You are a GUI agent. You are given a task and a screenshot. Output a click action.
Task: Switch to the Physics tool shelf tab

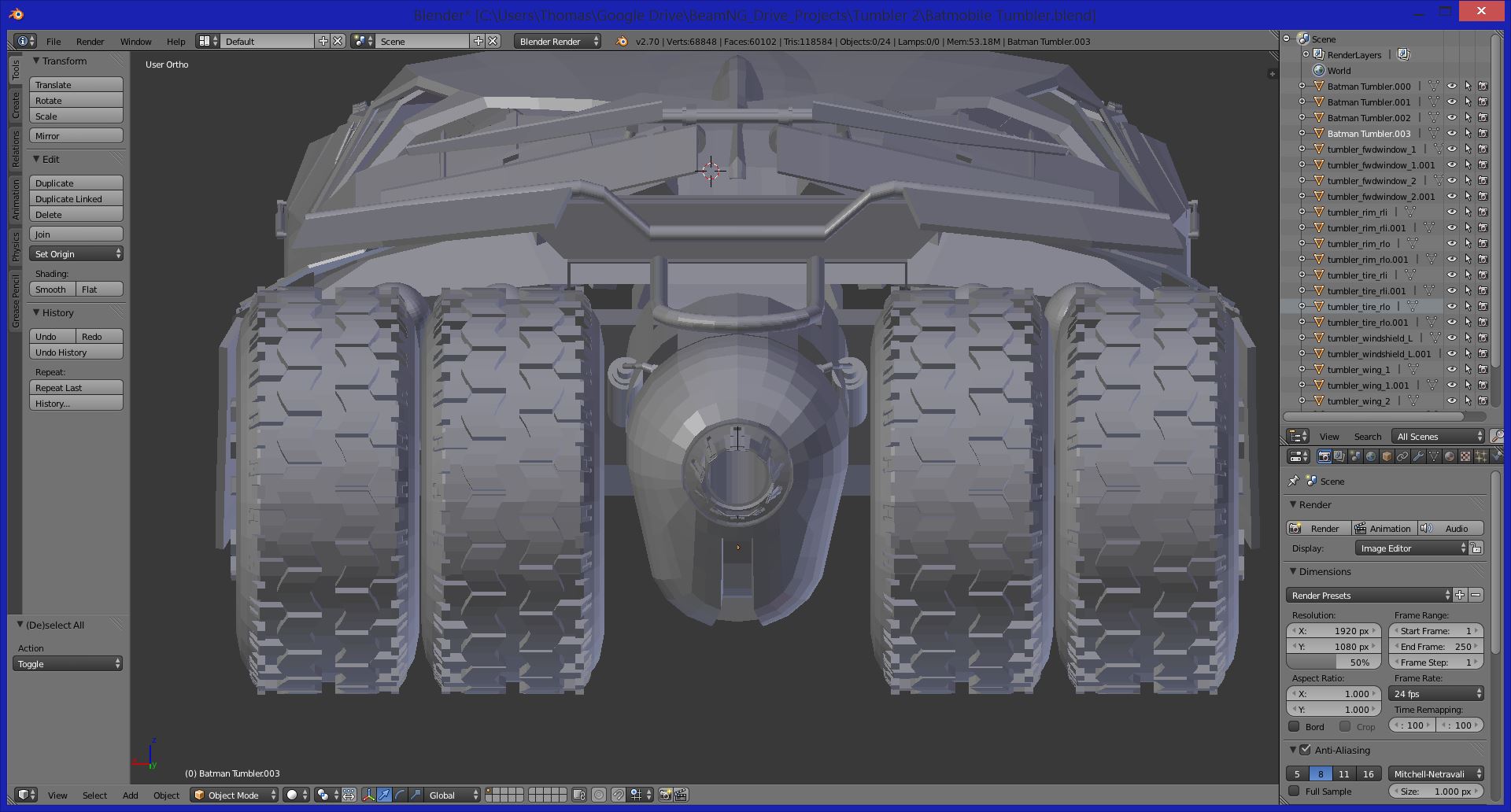(x=15, y=245)
